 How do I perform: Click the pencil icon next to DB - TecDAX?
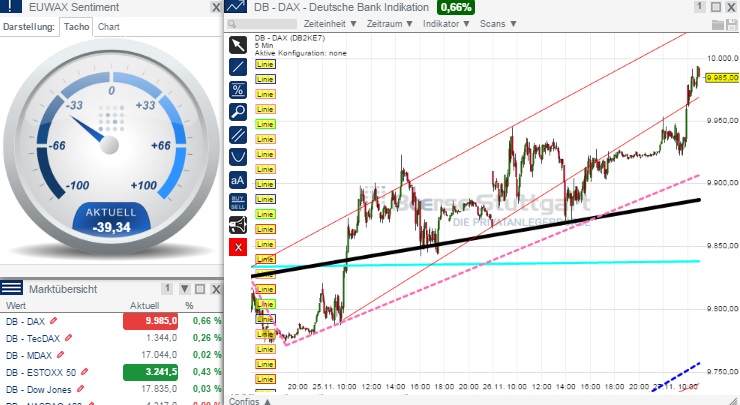point(68,338)
